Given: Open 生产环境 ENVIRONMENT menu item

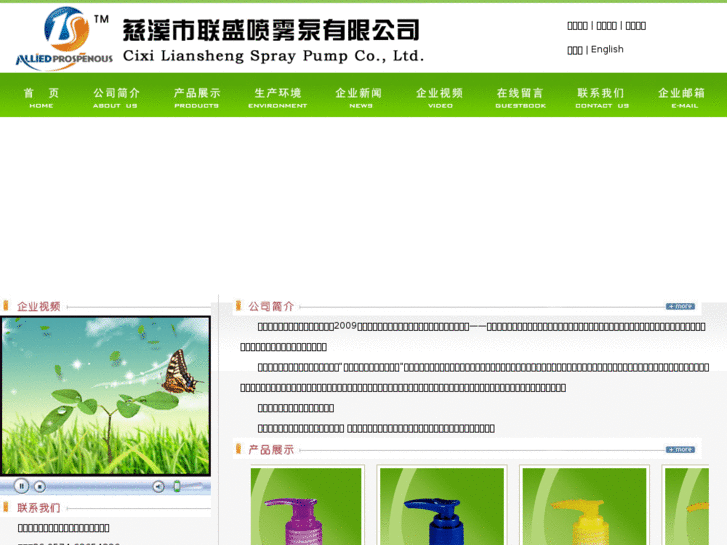Looking at the screenshot, I should click(277, 98).
